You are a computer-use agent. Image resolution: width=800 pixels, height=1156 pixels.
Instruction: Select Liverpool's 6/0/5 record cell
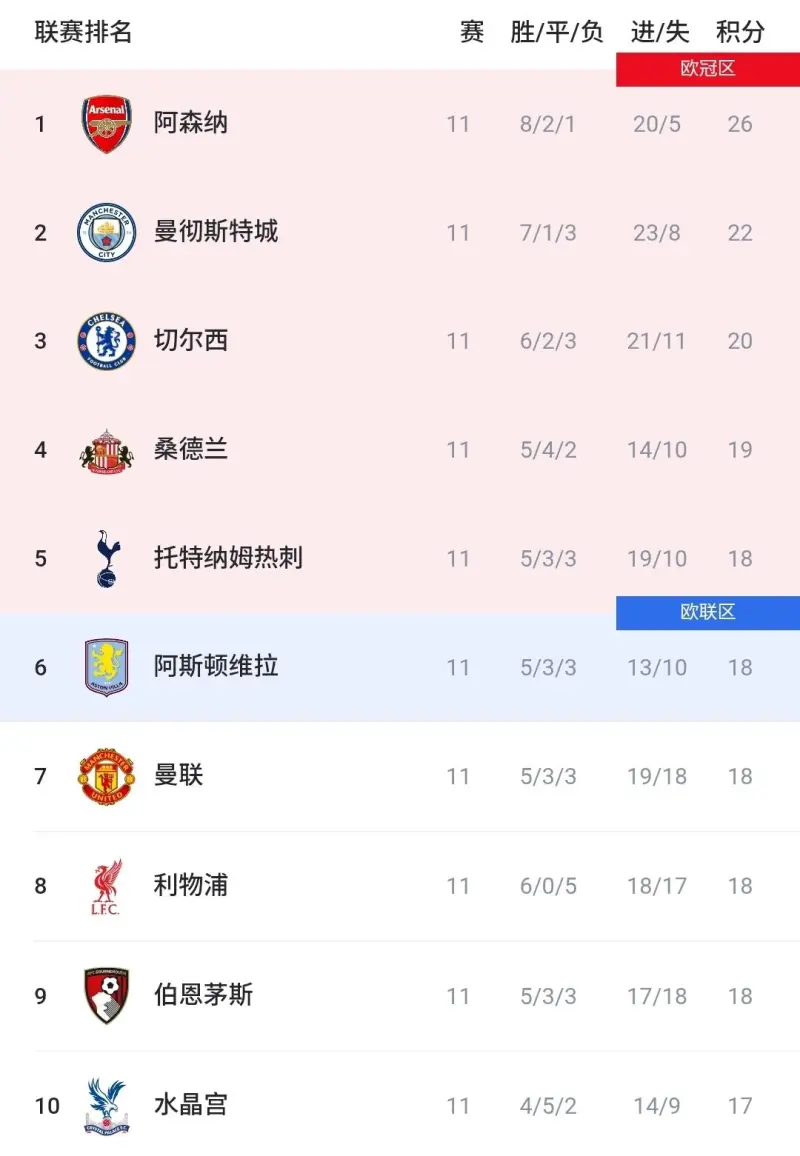point(548,886)
